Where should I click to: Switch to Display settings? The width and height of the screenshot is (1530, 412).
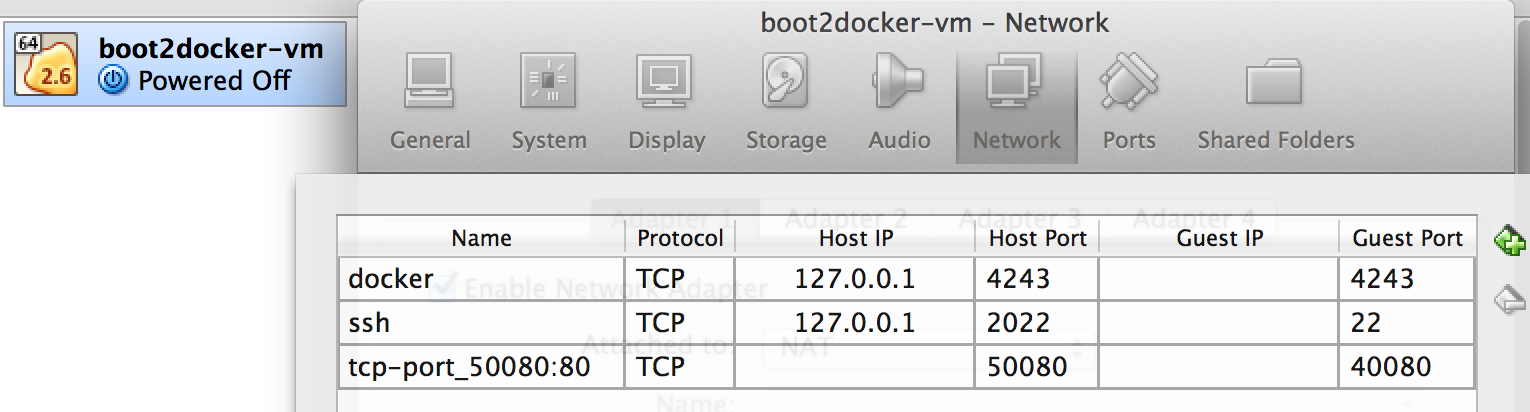pyautogui.click(x=666, y=102)
